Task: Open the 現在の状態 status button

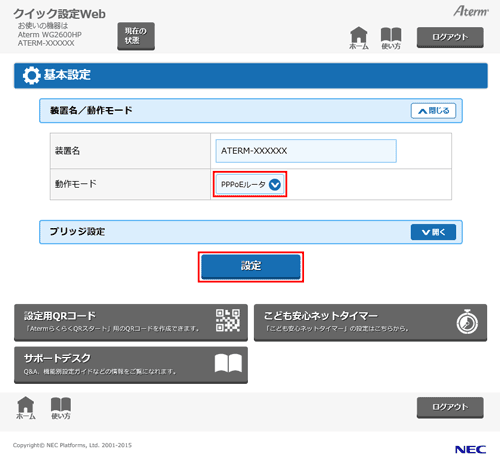Action: (136, 36)
